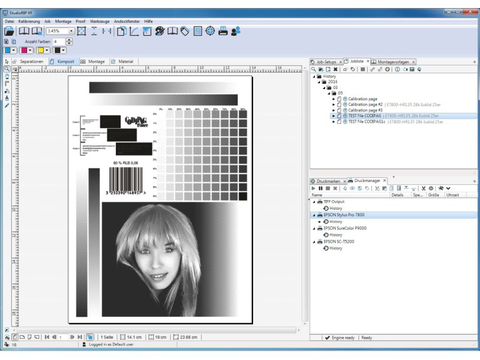Click the cyan color swatch
The image size is (480, 360).
(8, 50)
